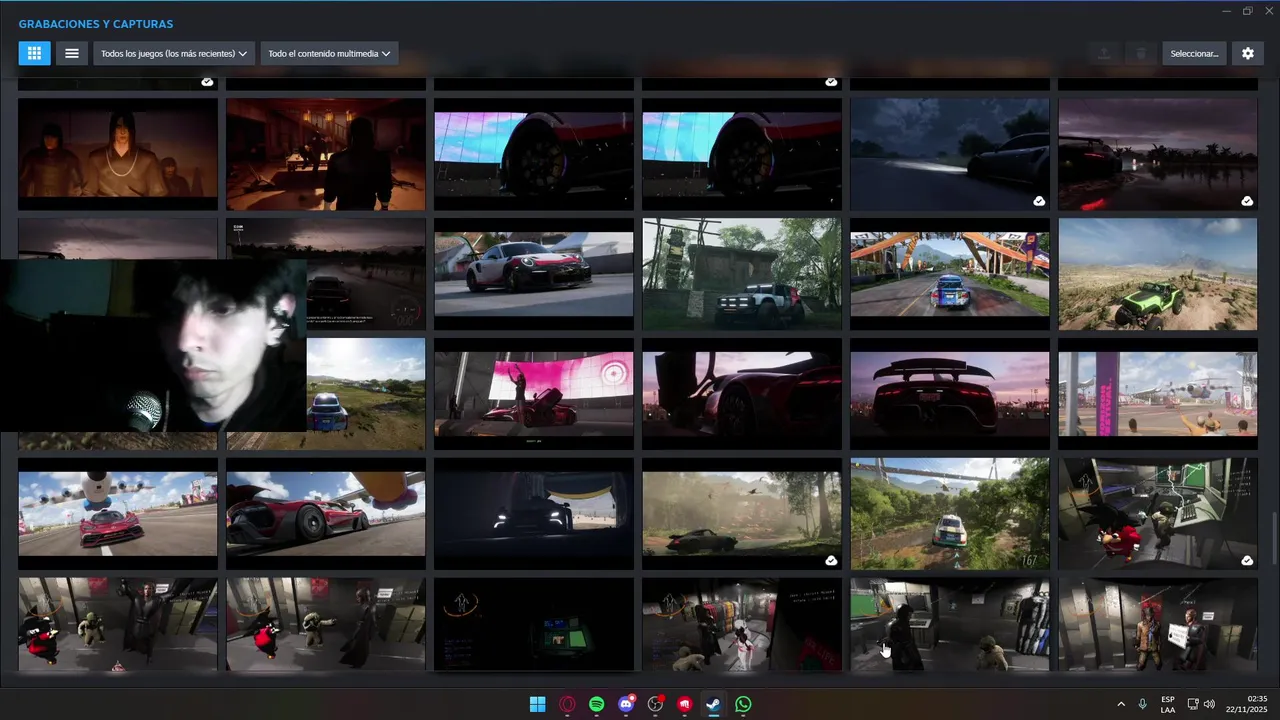Open dark car with headlights in hangar screenshot

[x=534, y=514]
